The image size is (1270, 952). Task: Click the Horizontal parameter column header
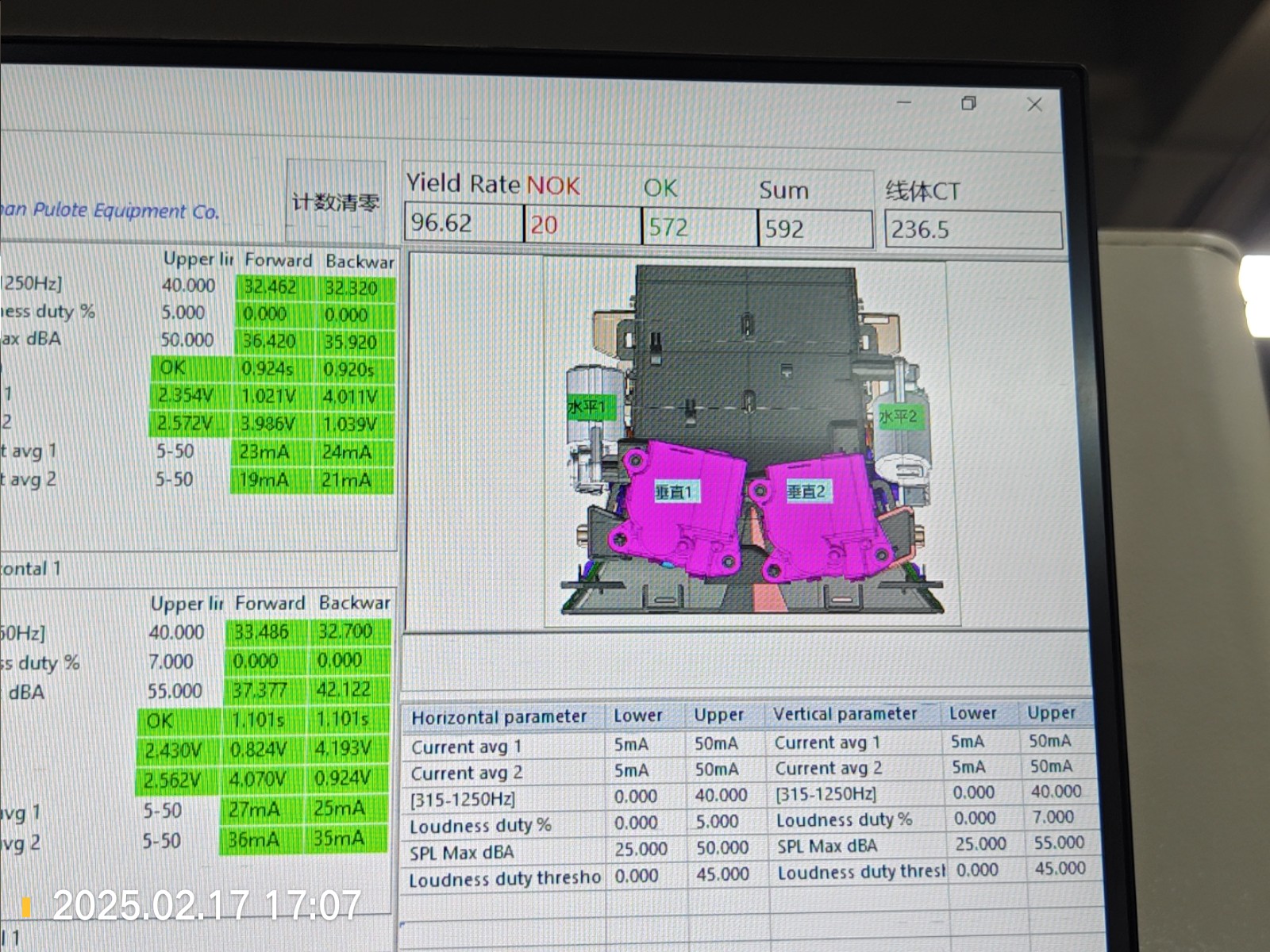click(x=500, y=717)
